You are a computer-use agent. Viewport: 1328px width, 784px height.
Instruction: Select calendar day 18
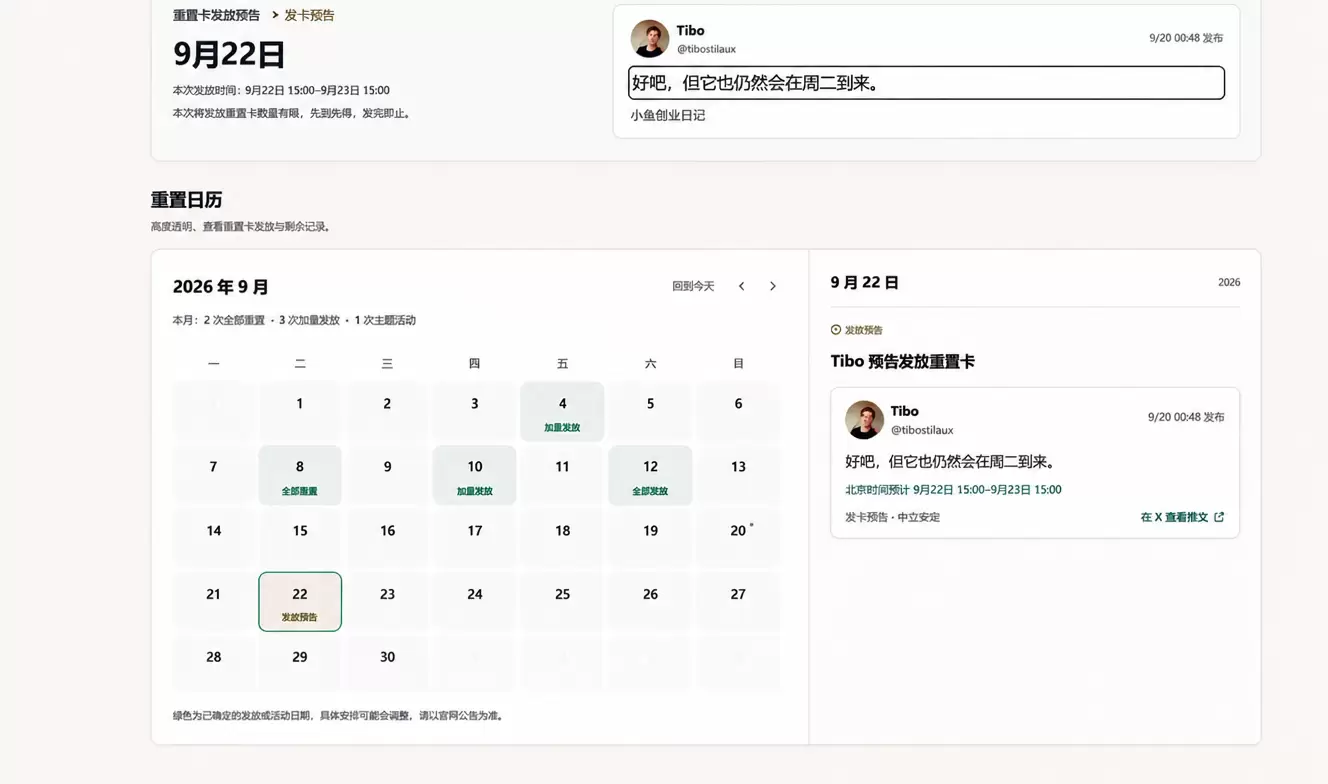point(562,538)
